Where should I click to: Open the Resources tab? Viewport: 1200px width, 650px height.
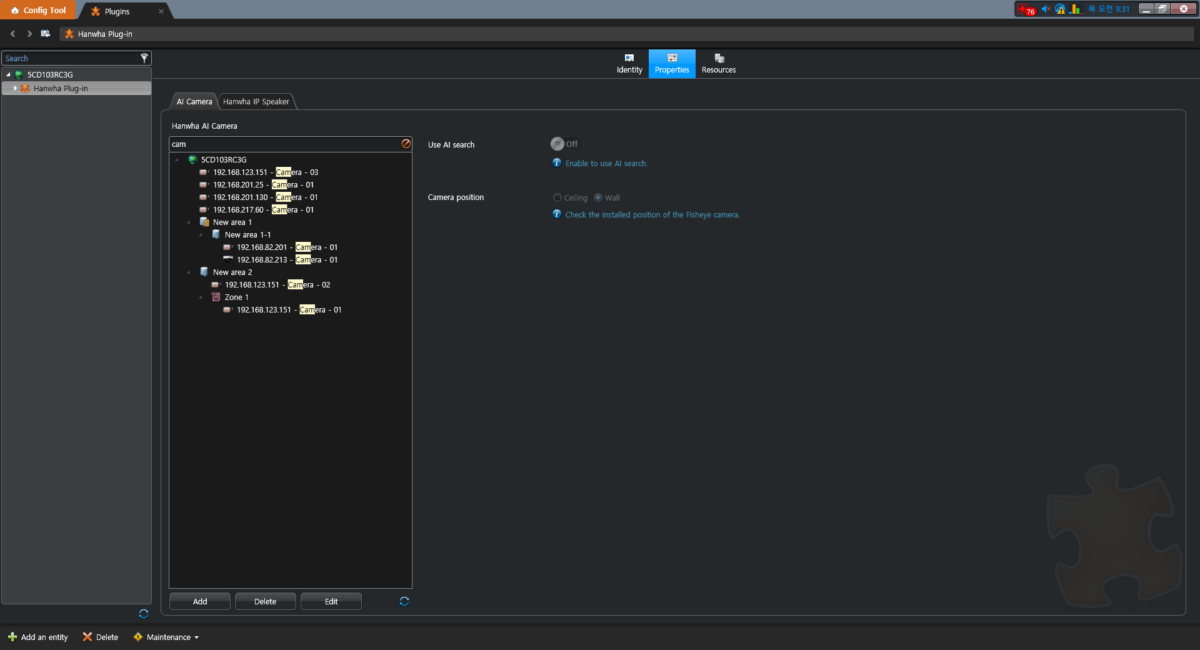[x=718, y=64]
